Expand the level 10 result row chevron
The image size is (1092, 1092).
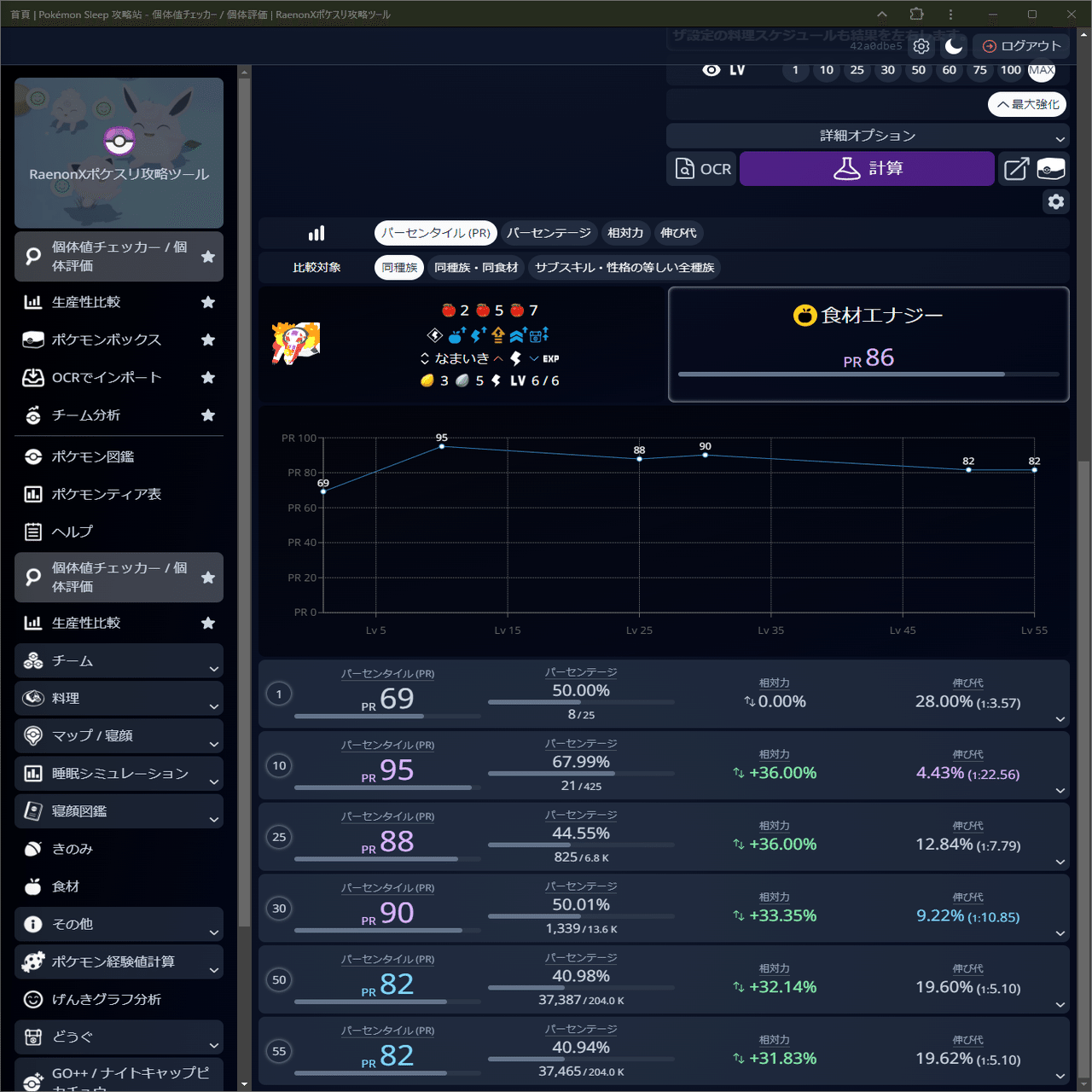click(x=1060, y=791)
